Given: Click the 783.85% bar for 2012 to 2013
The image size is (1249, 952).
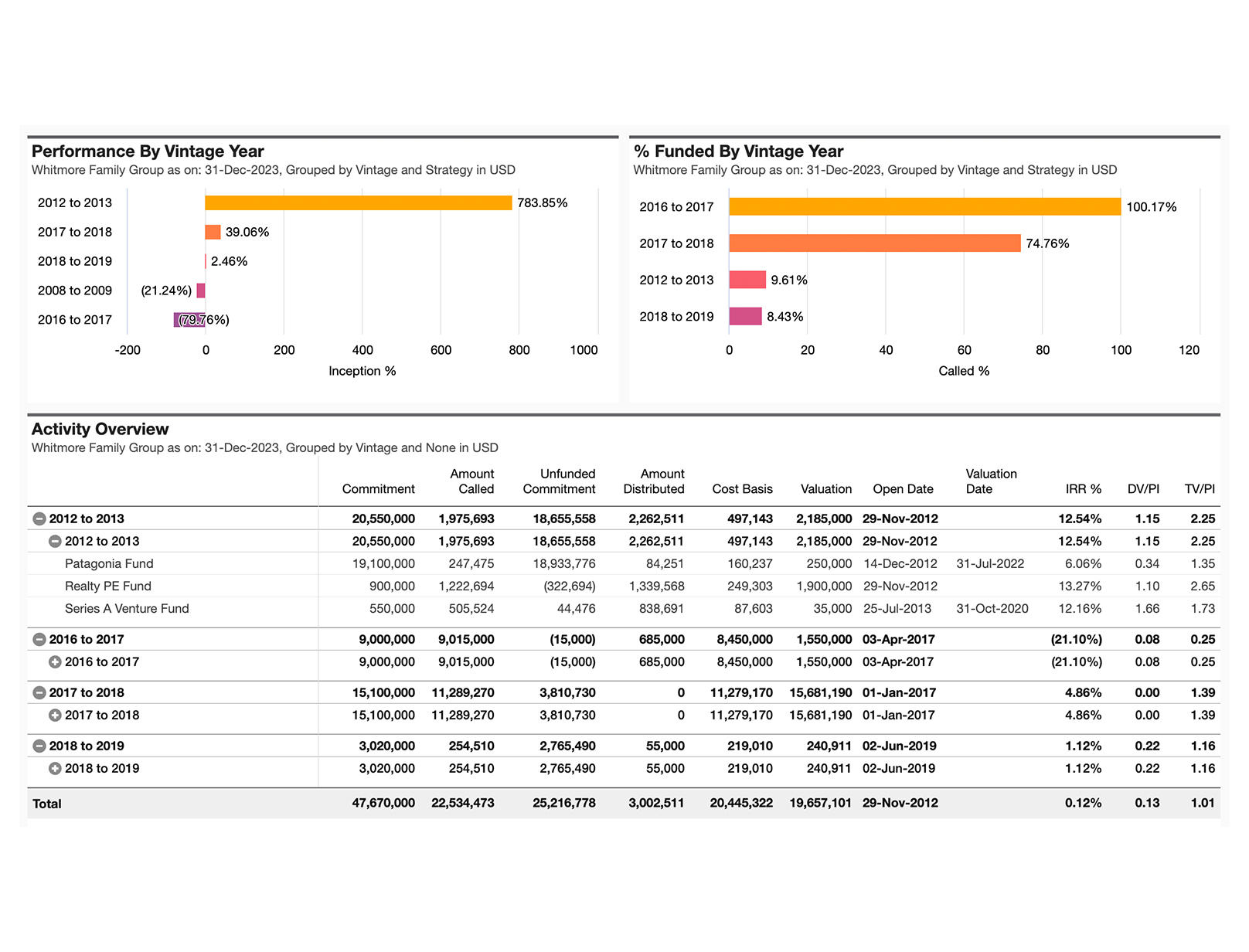Looking at the screenshot, I should pos(358,203).
